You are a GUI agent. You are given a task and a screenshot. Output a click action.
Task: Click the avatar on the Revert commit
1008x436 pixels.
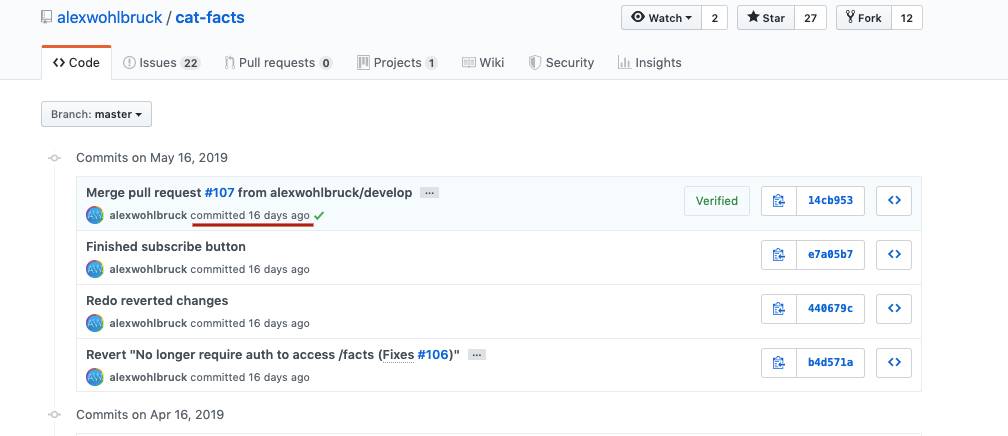coord(94,377)
